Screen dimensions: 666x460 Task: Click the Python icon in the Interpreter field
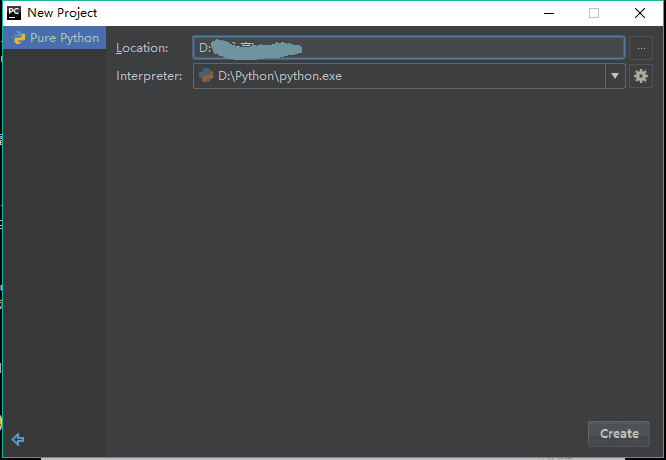coord(206,76)
